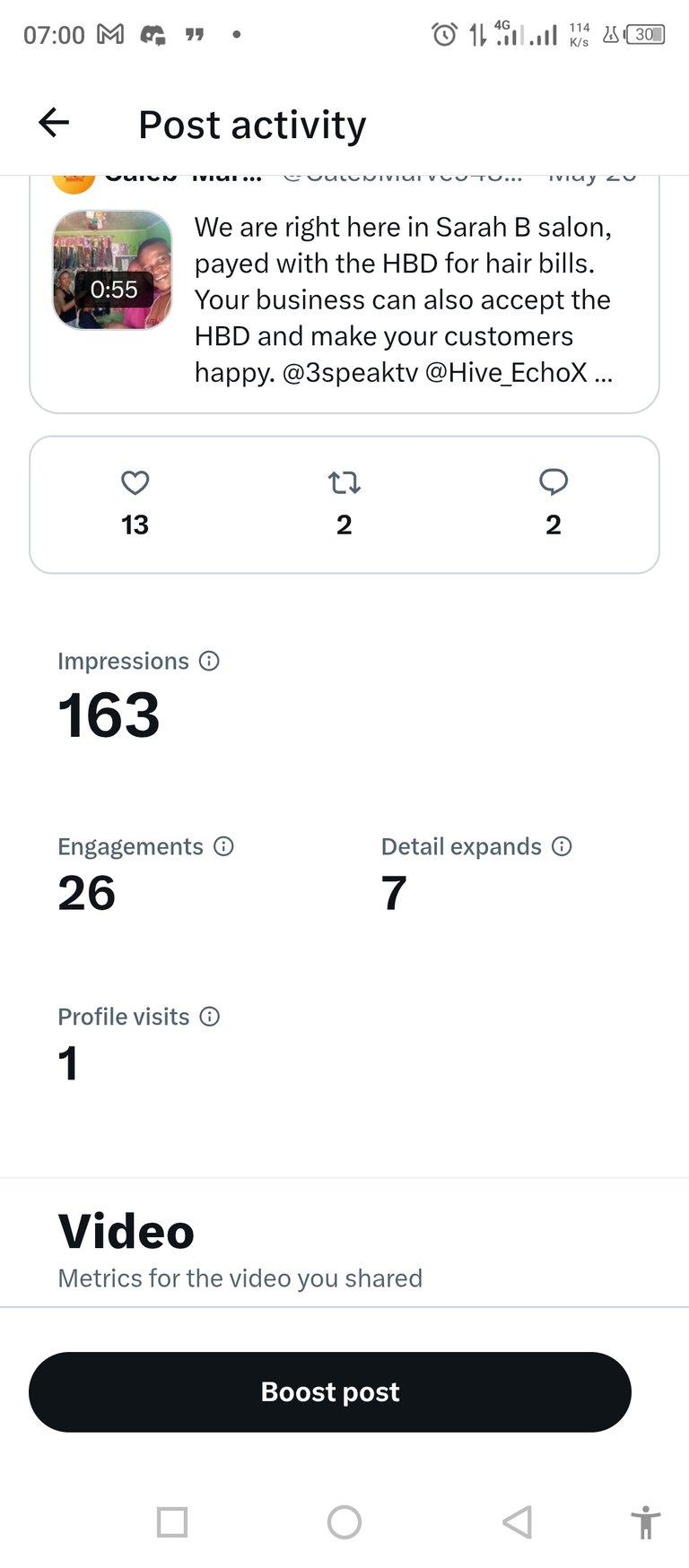The image size is (689, 1568).
Task: Open the Detail expands info icon
Action: click(x=562, y=846)
